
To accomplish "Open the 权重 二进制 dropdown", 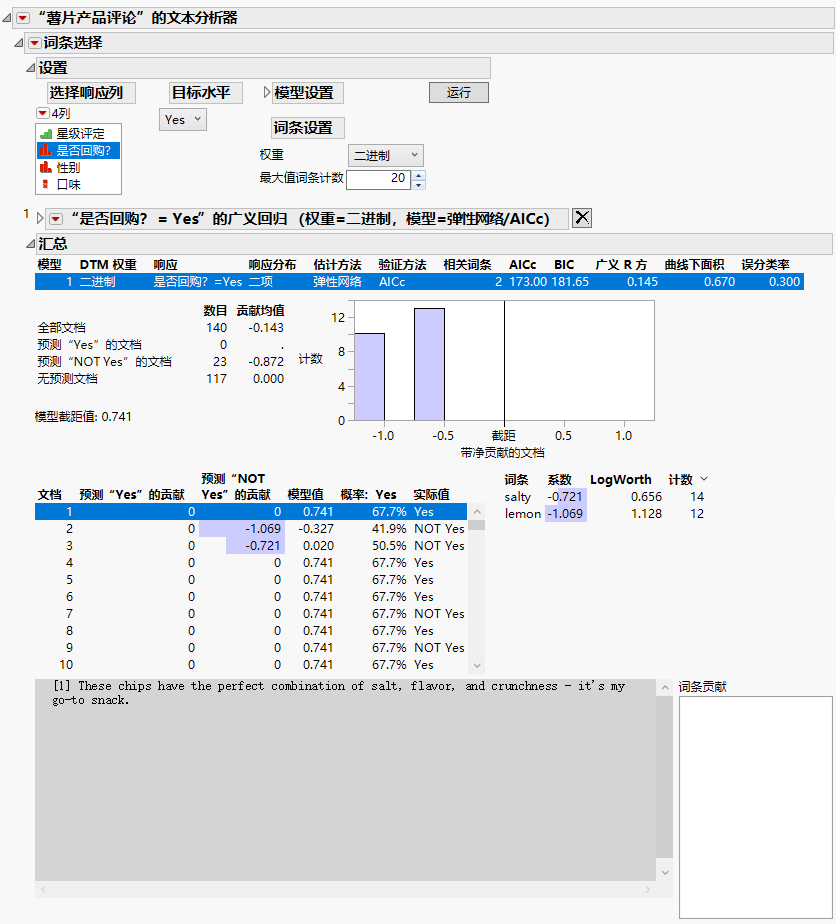I will 385,156.
